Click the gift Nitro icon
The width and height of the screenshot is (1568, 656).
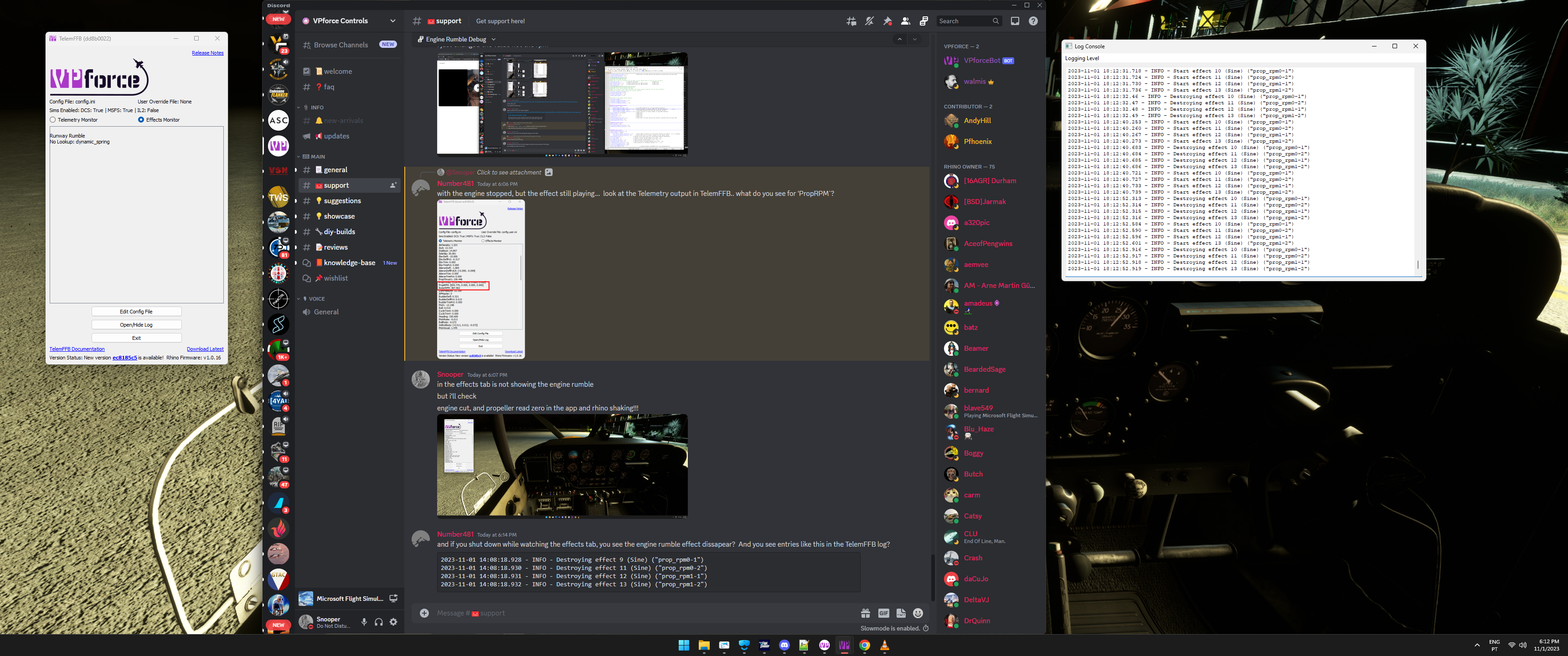tap(865, 613)
